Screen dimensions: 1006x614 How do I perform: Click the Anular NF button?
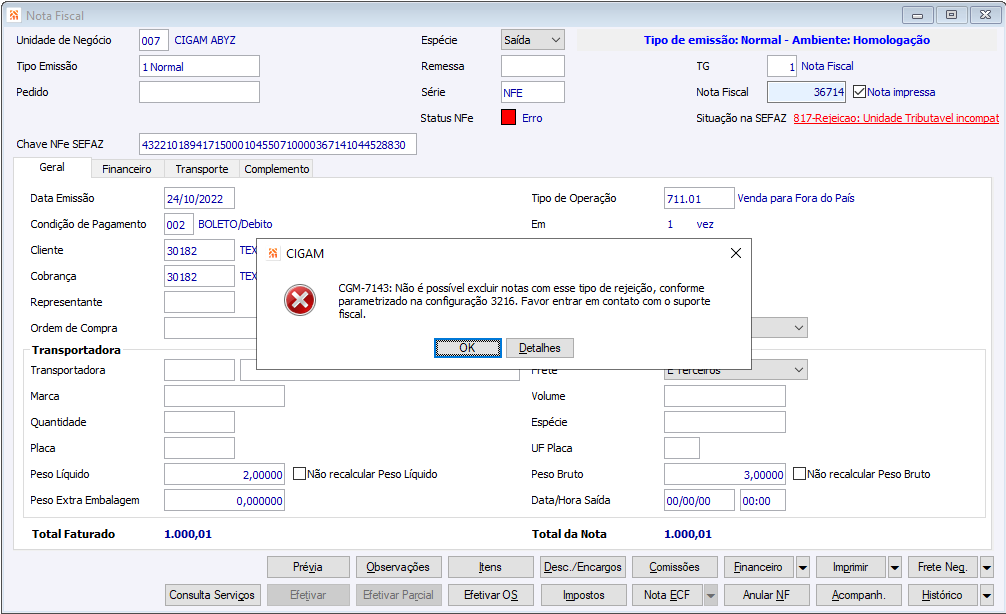pos(767,595)
